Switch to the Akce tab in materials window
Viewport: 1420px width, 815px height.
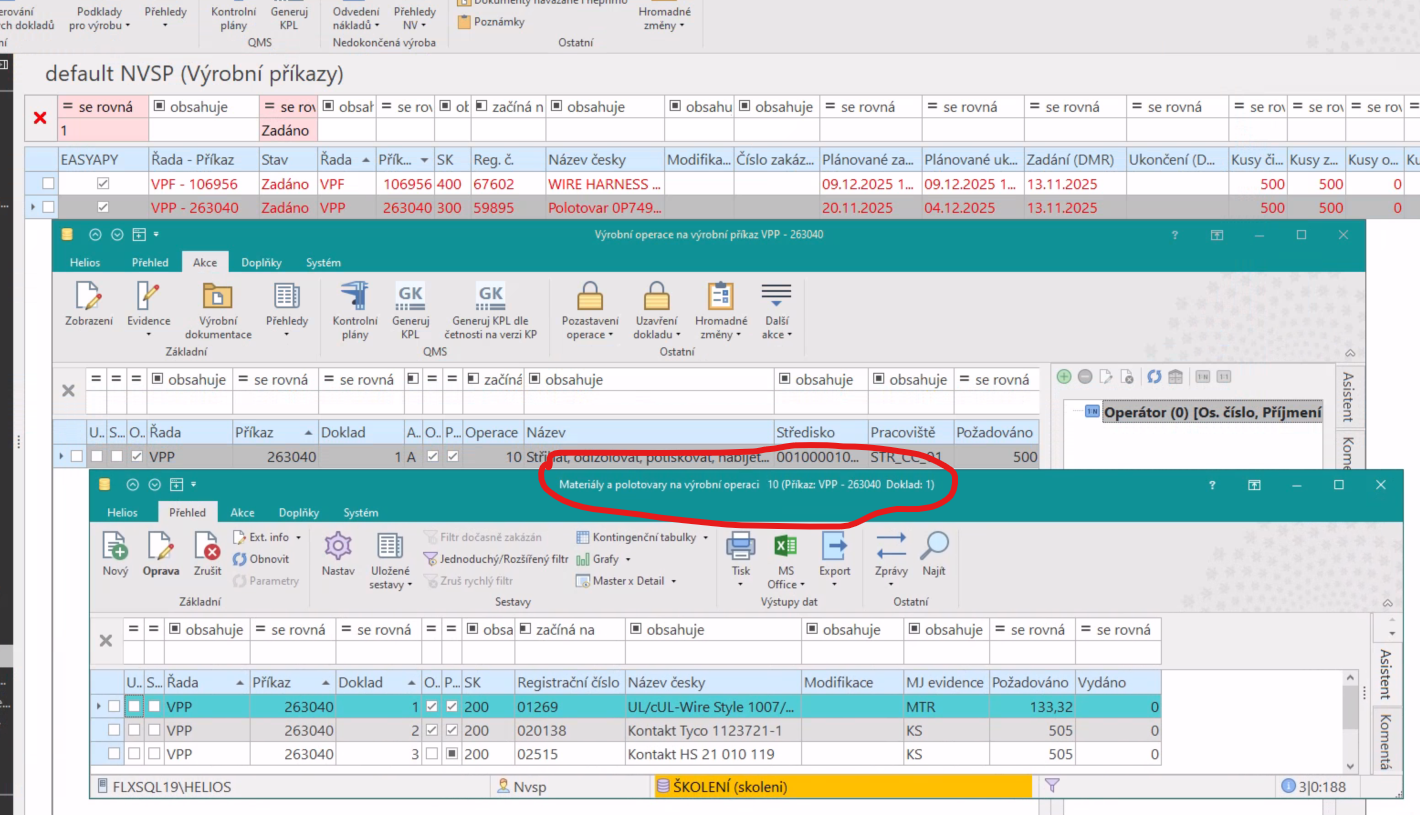(x=242, y=513)
